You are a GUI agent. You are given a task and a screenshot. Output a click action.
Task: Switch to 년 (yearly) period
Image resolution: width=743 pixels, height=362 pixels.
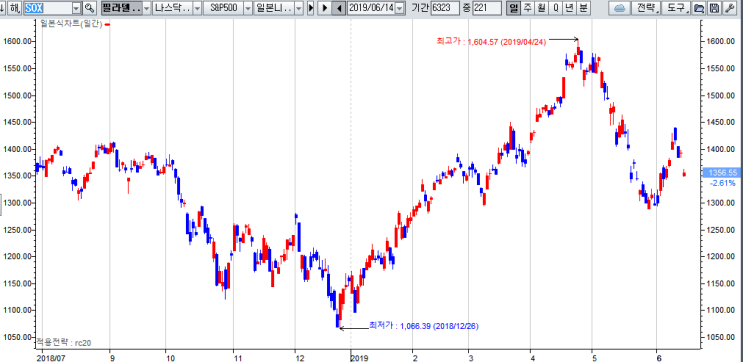pos(569,8)
